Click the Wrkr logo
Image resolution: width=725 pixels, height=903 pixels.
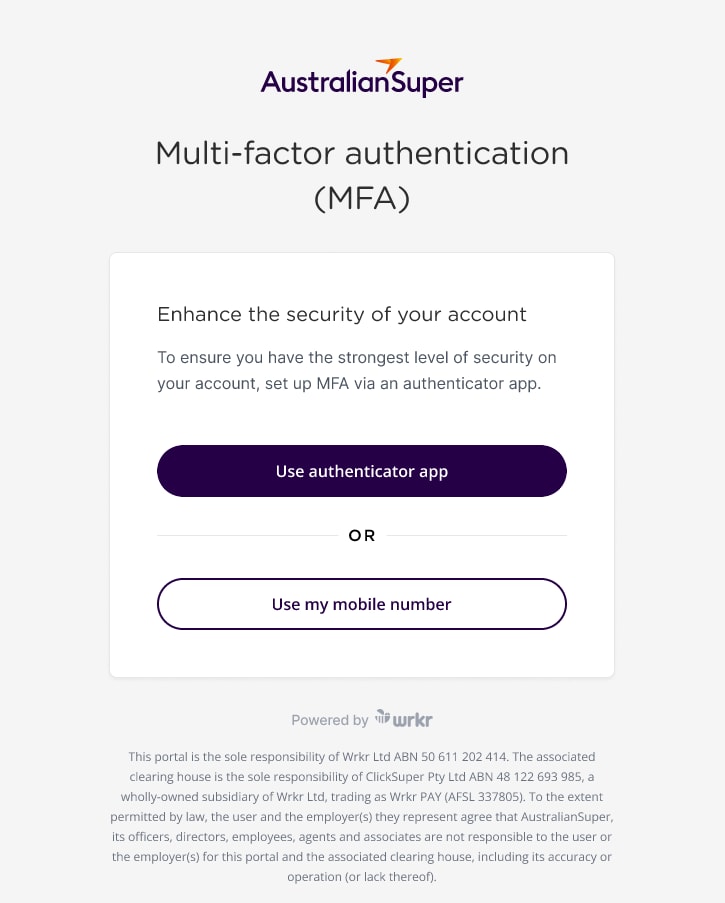pyautogui.click(x=406, y=719)
